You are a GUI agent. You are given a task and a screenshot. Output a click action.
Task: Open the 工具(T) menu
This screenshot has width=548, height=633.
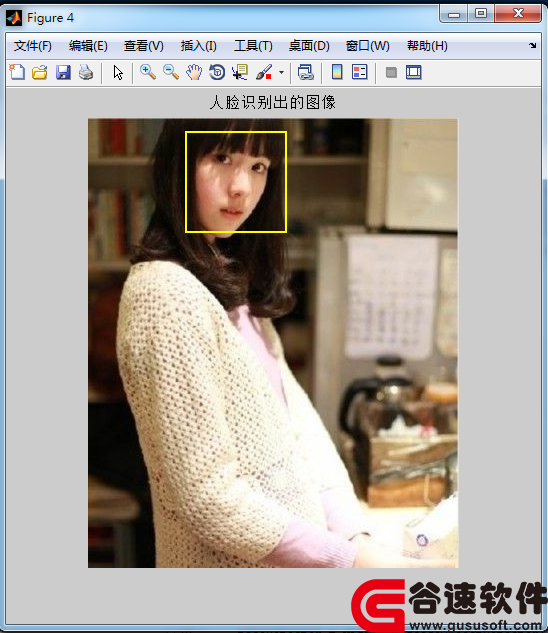coord(253,46)
